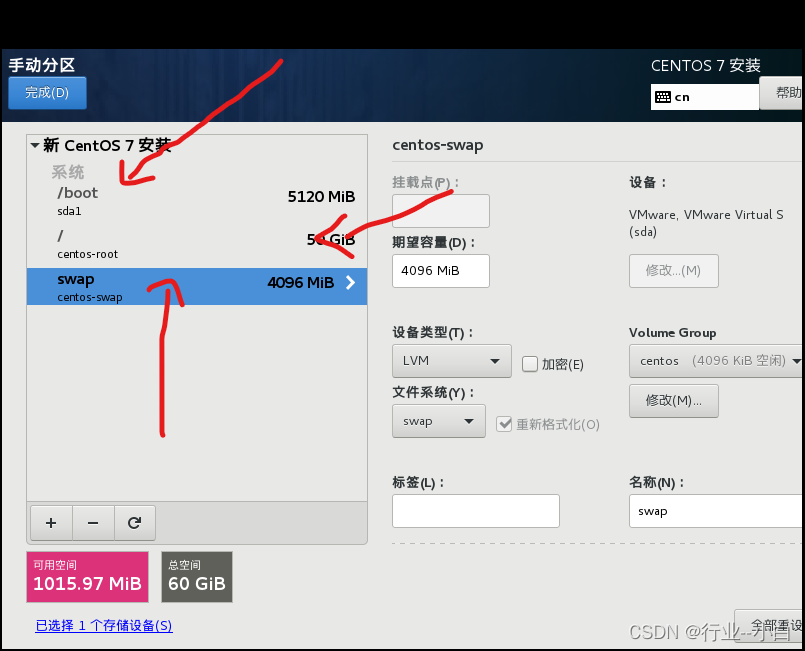Click the 可用空间 1015.97 MiB box
This screenshot has height=651, width=805.
coord(87,577)
